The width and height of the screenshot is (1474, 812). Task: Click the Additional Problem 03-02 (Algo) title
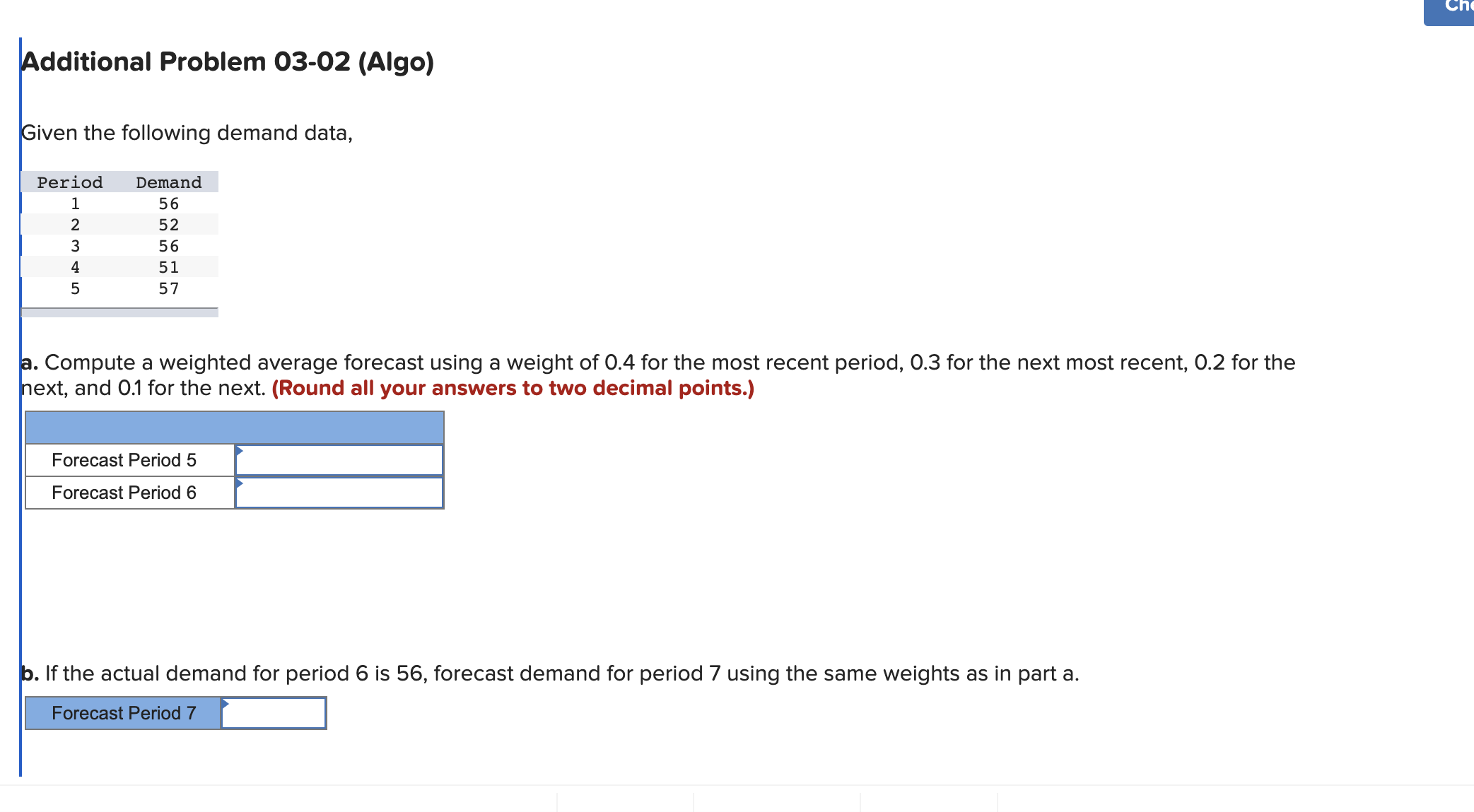pyautogui.click(x=226, y=62)
